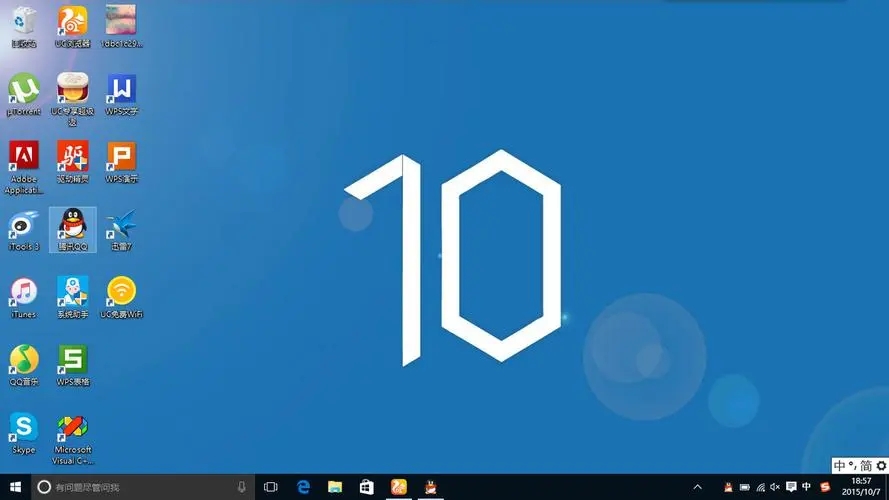
Task: Launch Tencent QQ penguin icon
Action: pos(72,224)
